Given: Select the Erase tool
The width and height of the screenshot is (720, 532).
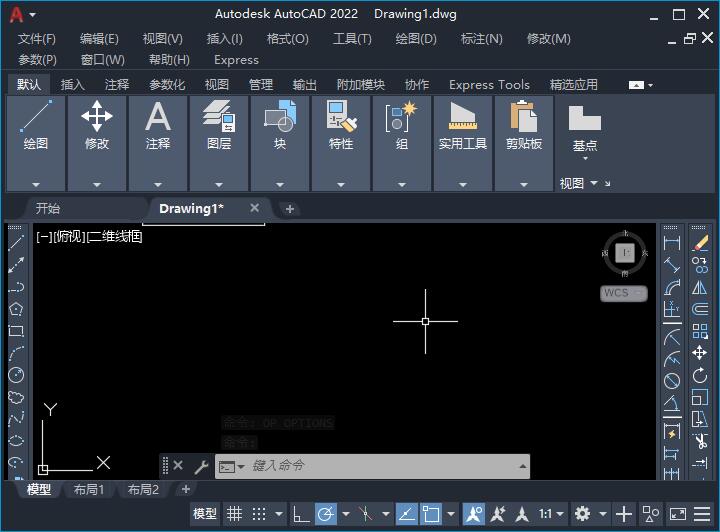Looking at the screenshot, I should click(x=700, y=242).
